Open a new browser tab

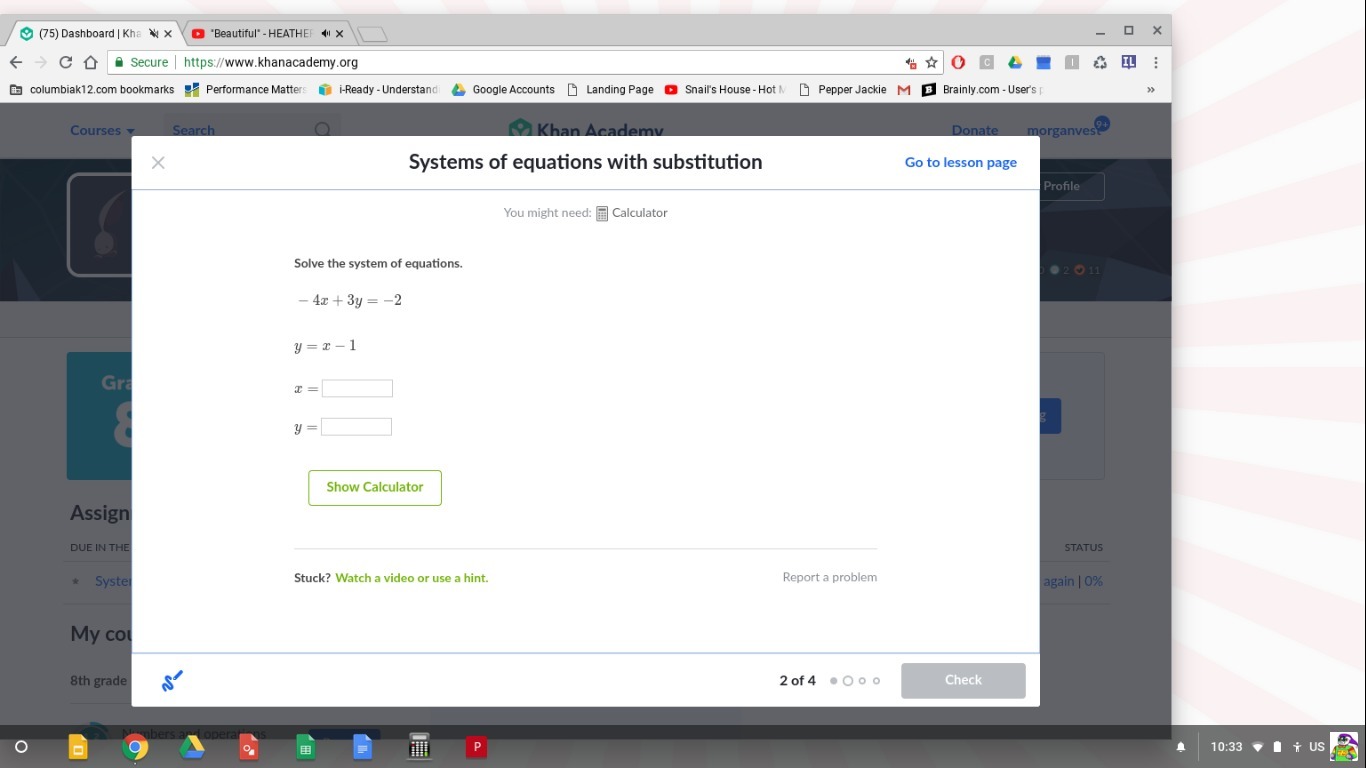[x=372, y=34]
